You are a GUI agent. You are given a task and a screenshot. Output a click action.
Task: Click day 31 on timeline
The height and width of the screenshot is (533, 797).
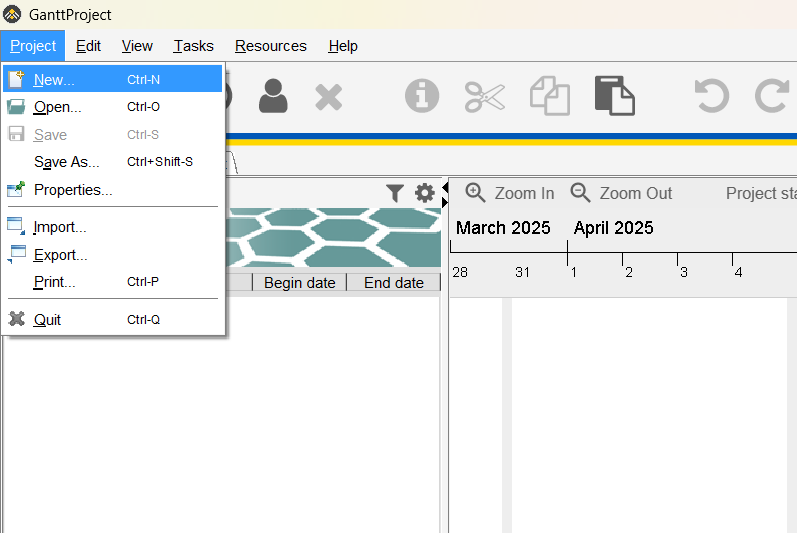(x=522, y=272)
